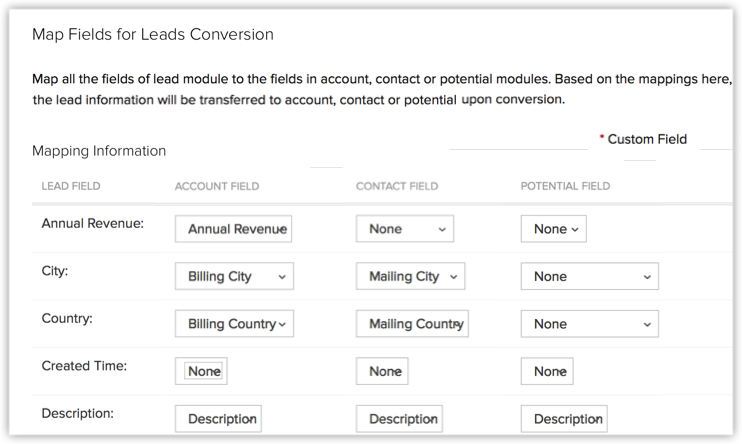742x444 pixels.
Task: Click the Potential Field column header
Action: (565, 186)
